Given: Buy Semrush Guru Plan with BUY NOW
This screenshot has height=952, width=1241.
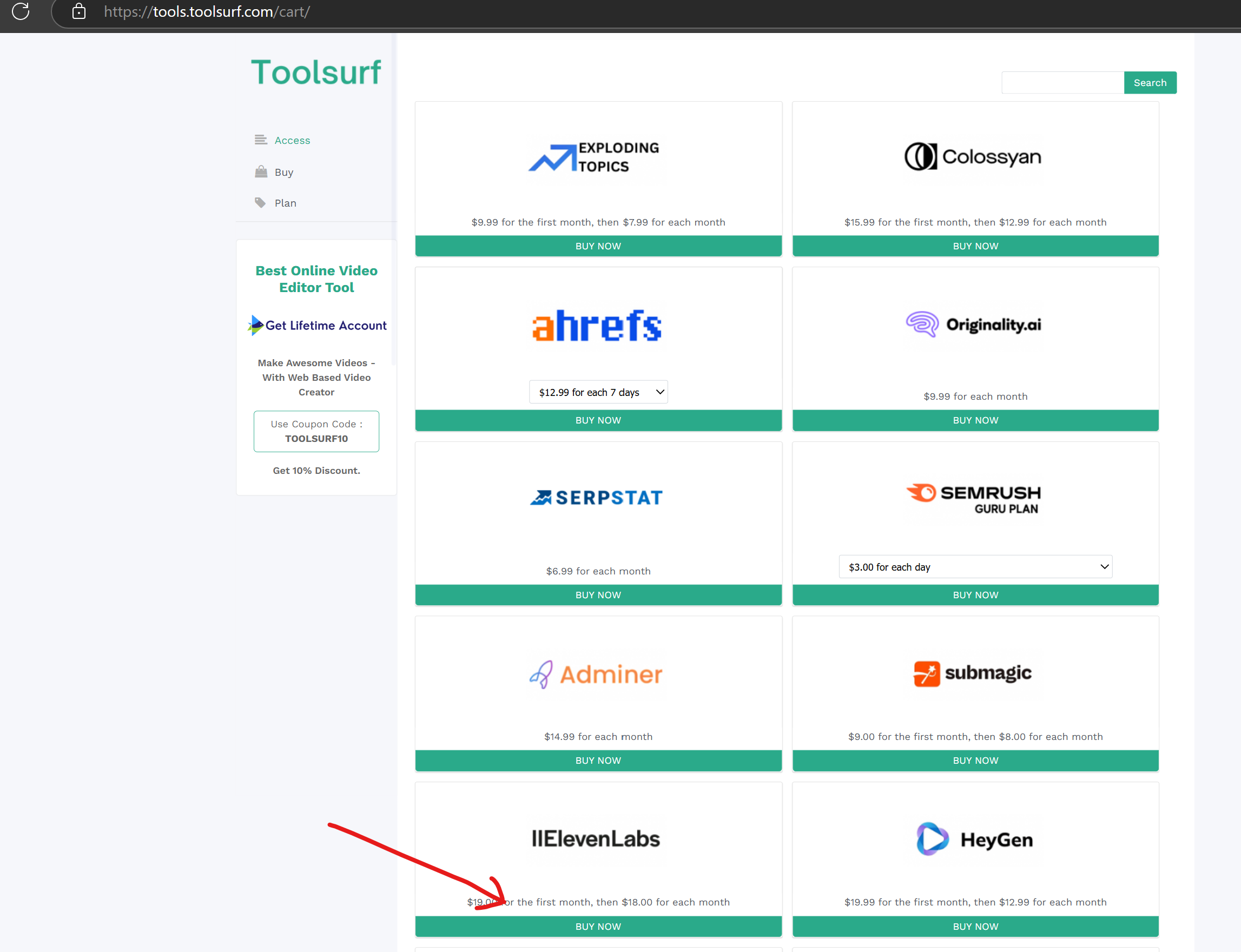Looking at the screenshot, I should (975, 595).
